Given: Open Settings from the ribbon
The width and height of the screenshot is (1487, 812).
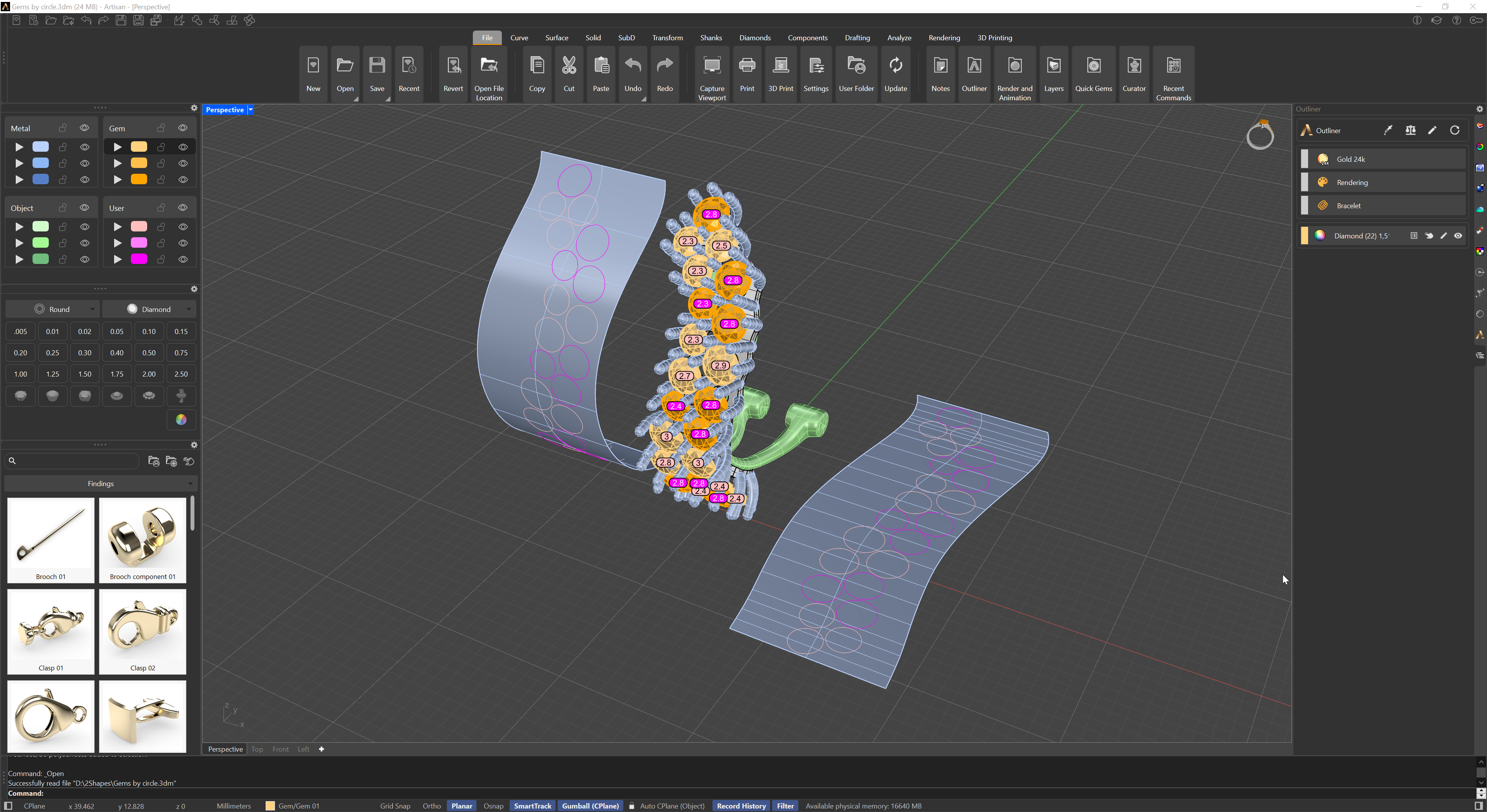Looking at the screenshot, I should [x=816, y=74].
